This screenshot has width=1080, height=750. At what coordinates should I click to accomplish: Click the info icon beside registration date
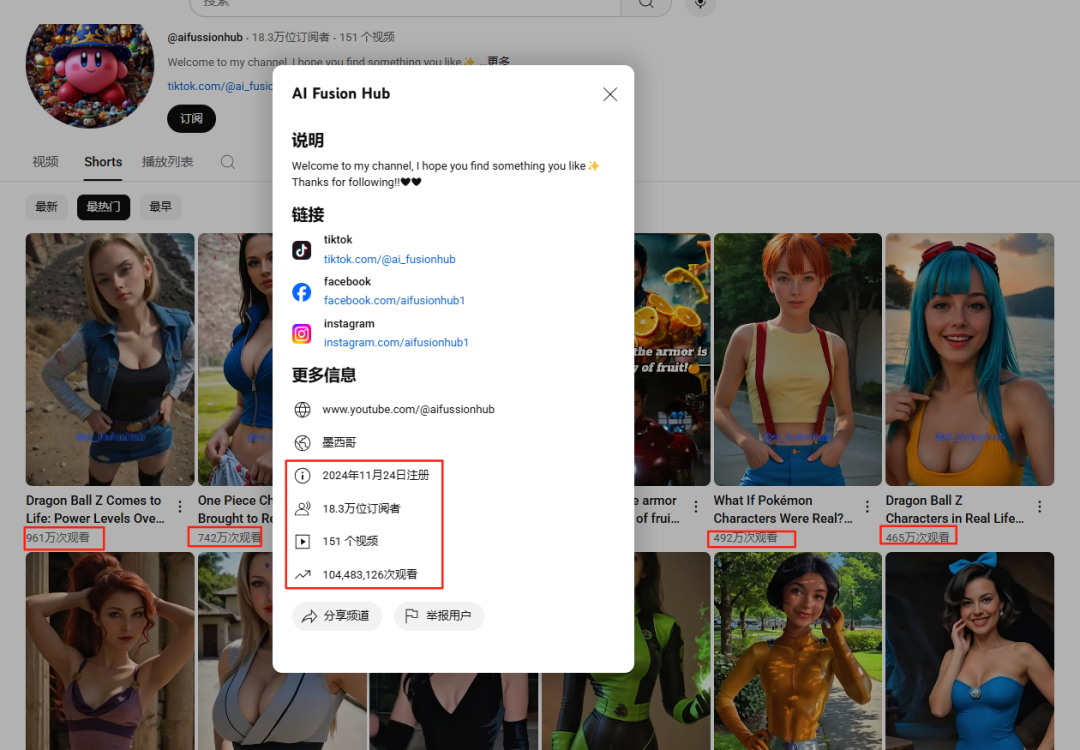[302, 475]
